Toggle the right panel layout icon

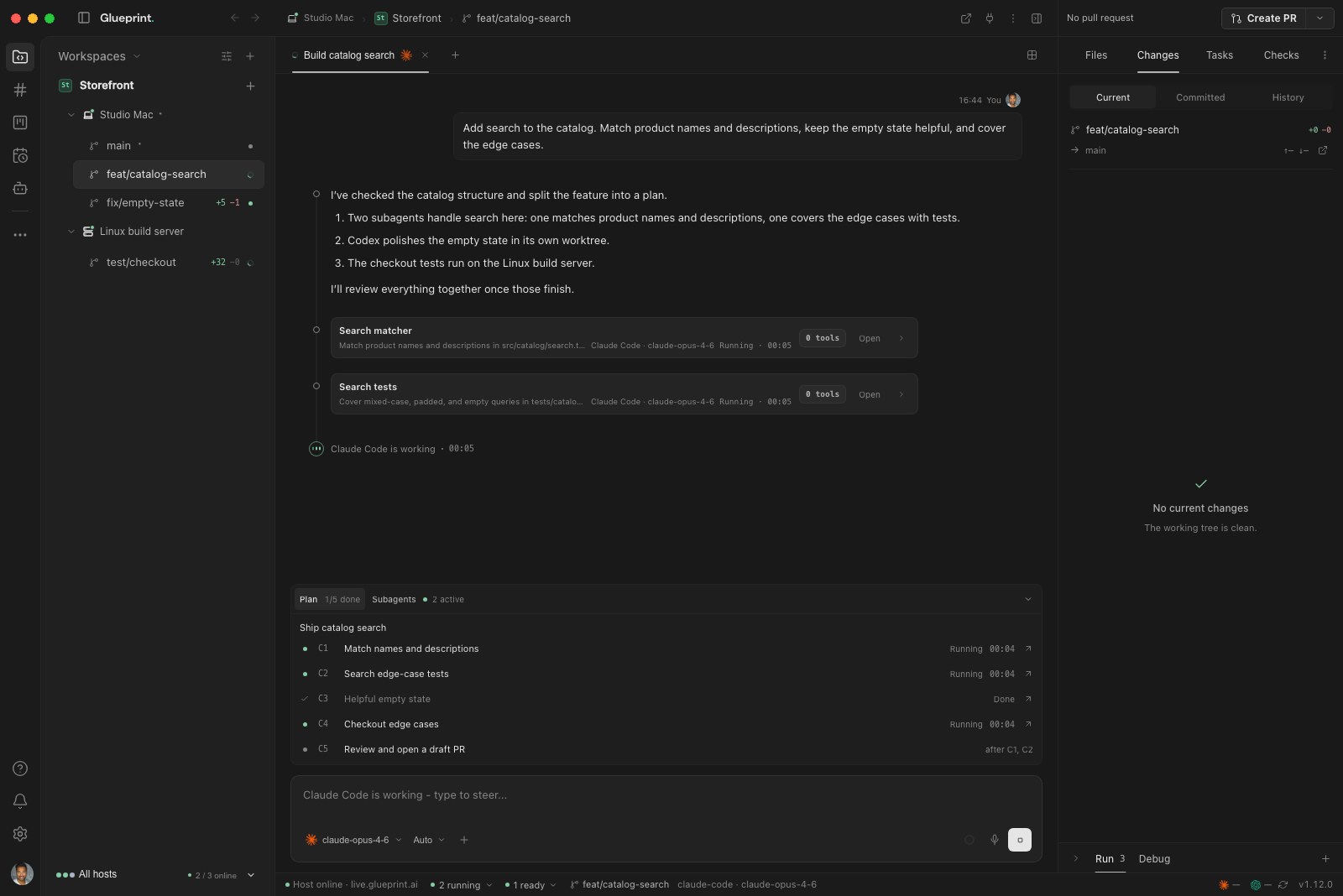pos(1037,18)
